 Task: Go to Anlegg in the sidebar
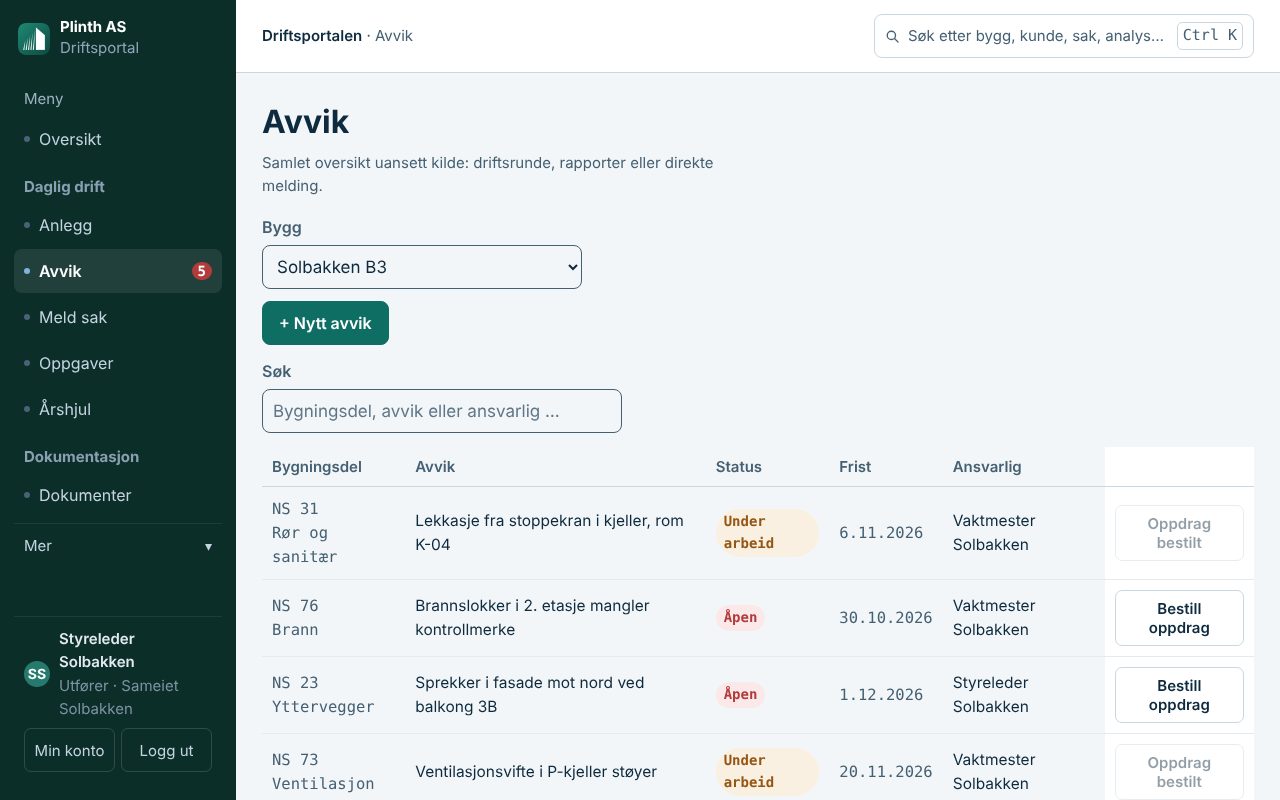pos(118,226)
